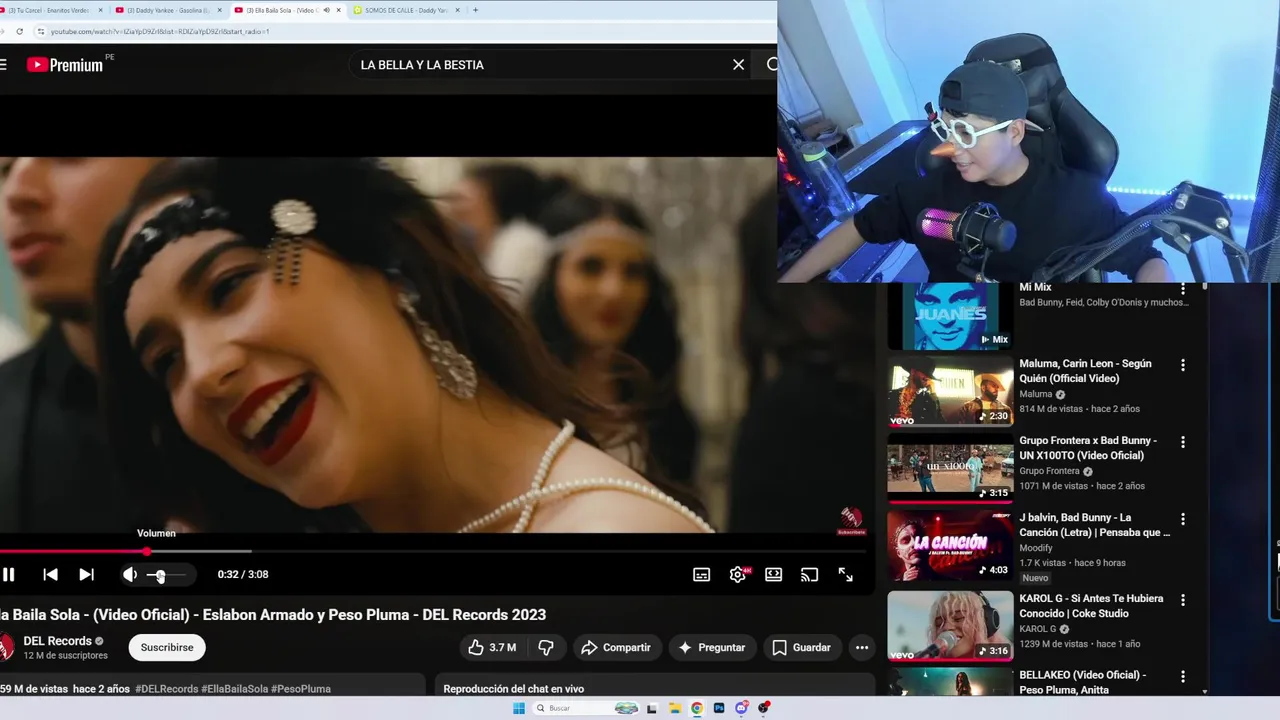Open a new browser tab

475,10
